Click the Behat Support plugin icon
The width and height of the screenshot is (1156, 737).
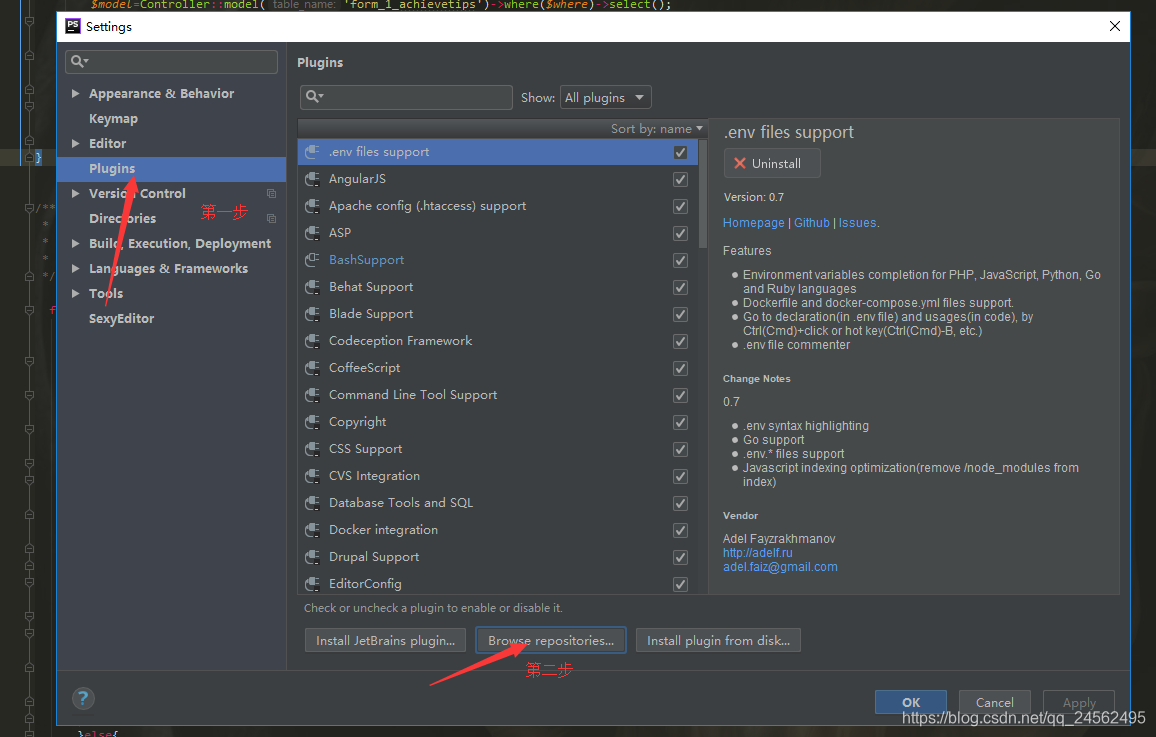pyautogui.click(x=313, y=287)
